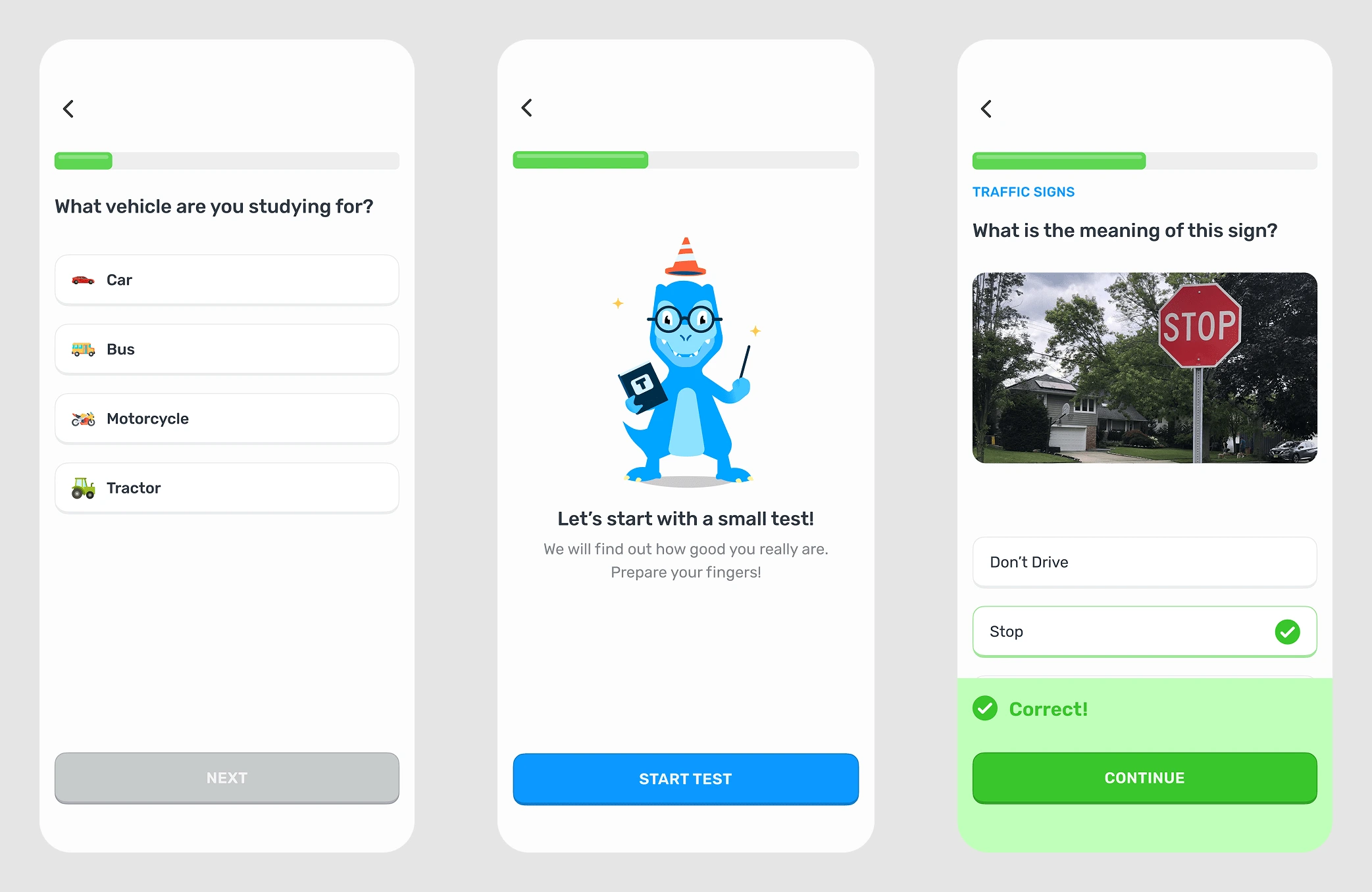Image resolution: width=1372 pixels, height=892 pixels.
Task: View the stop sign traffic photo
Action: tap(1143, 365)
